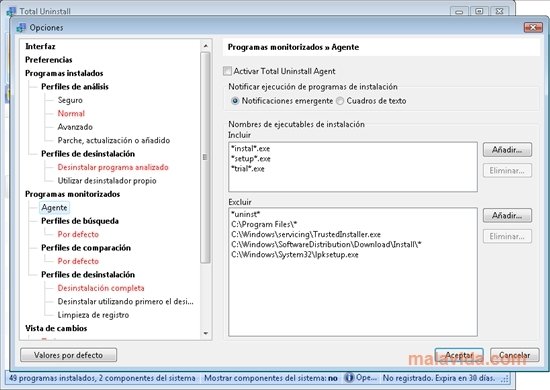Viewport: 550px width, 390px height.
Task: Select Utilizar desinstalador propio profile
Action: tap(107, 181)
